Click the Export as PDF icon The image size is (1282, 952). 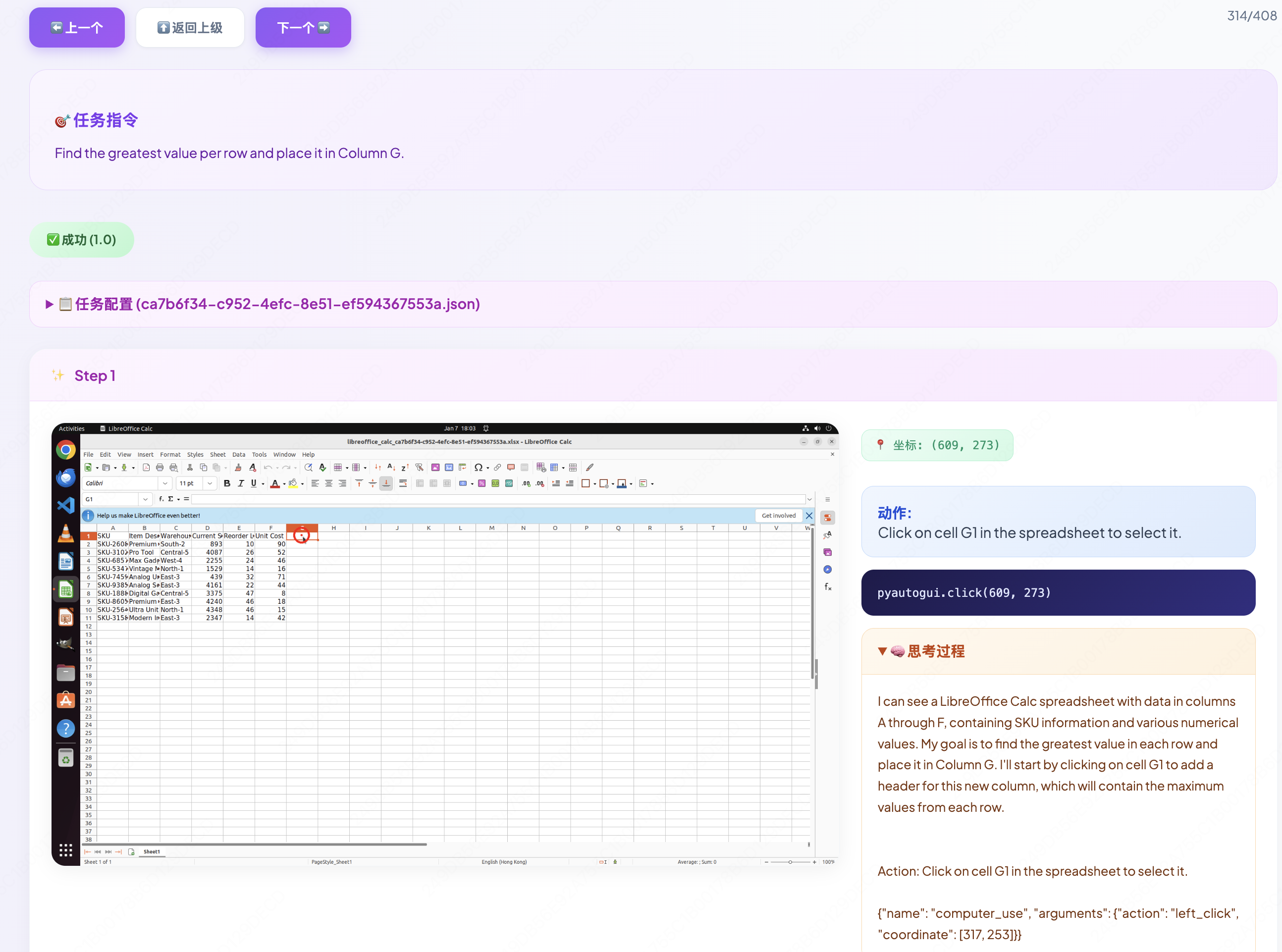(x=146, y=468)
